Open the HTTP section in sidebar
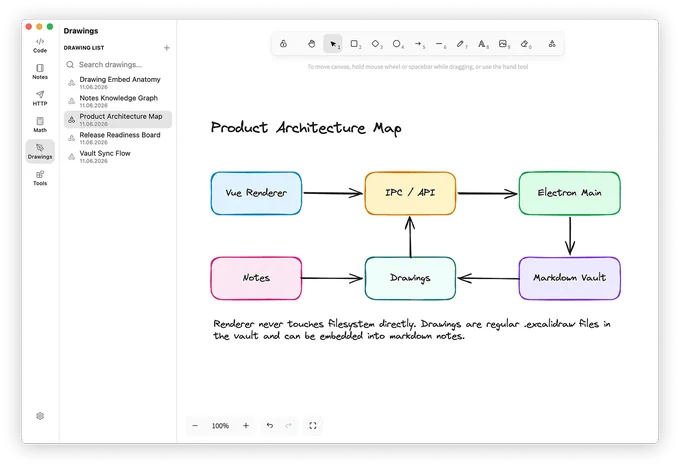 [x=40, y=98]
